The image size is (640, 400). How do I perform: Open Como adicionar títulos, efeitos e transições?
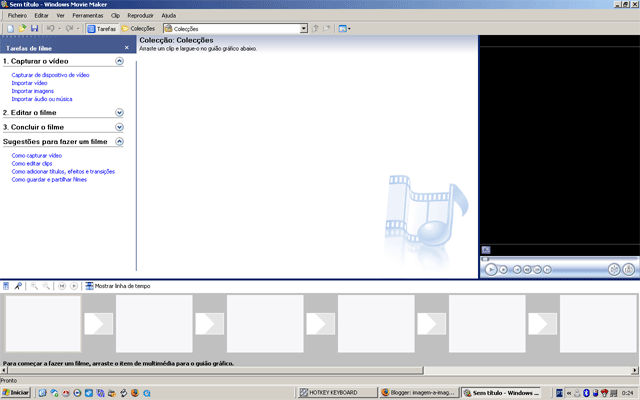[63, 171]
